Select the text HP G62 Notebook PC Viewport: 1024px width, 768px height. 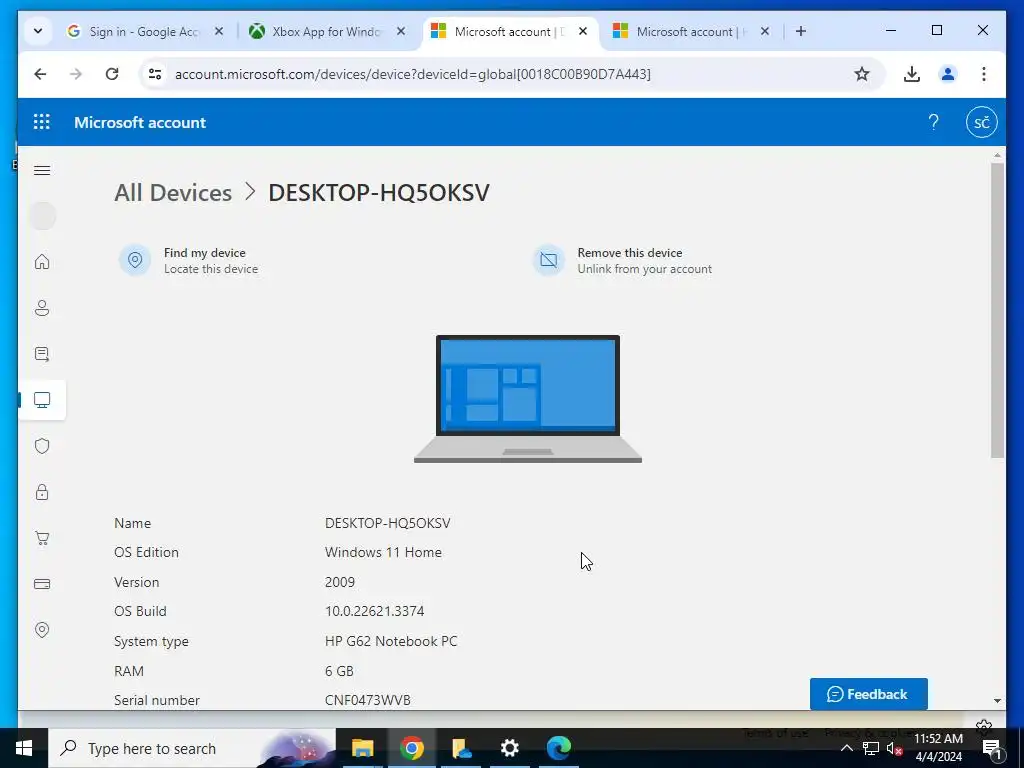[391, 641]
